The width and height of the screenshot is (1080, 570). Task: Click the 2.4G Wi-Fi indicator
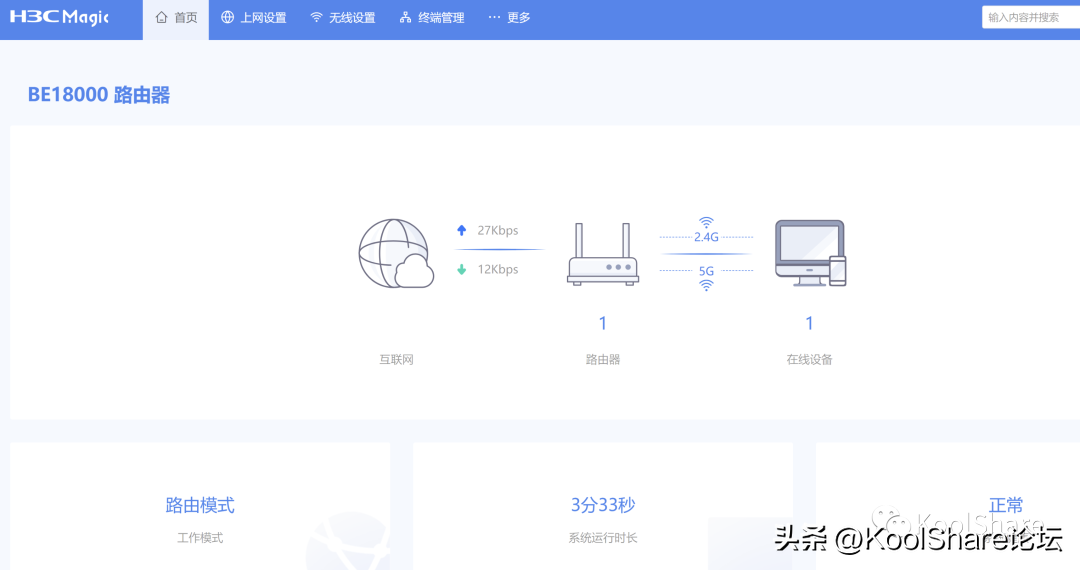click(x=706, y=231)
